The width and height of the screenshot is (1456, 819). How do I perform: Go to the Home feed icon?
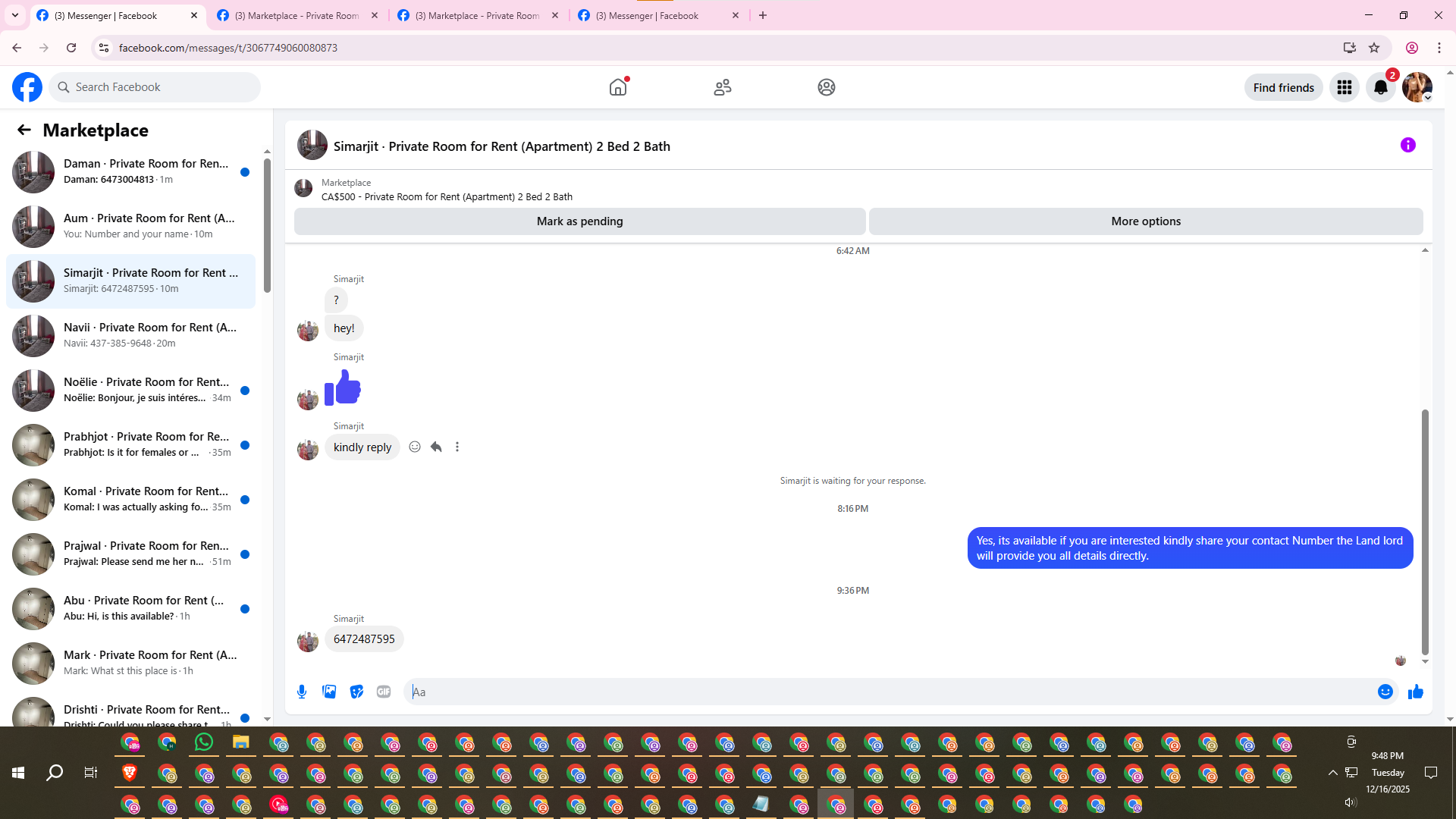click(x=618, y=87)
